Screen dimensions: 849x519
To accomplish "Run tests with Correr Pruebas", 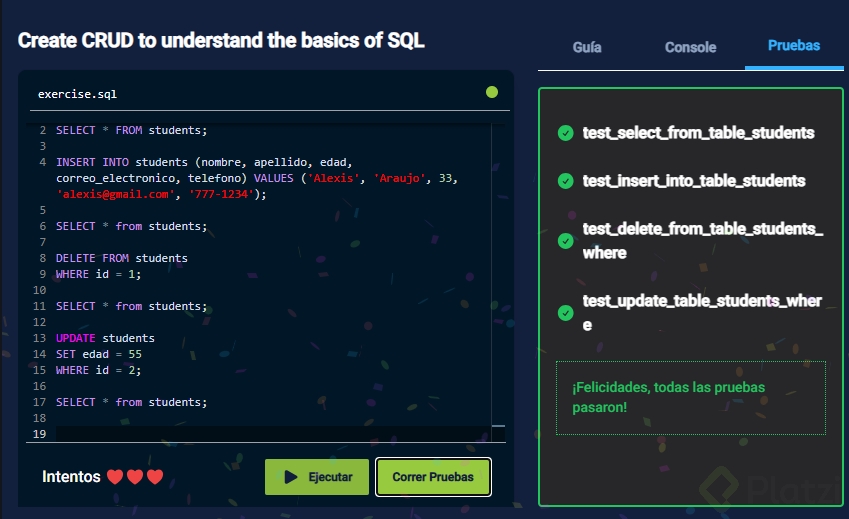I will point(433,477).
